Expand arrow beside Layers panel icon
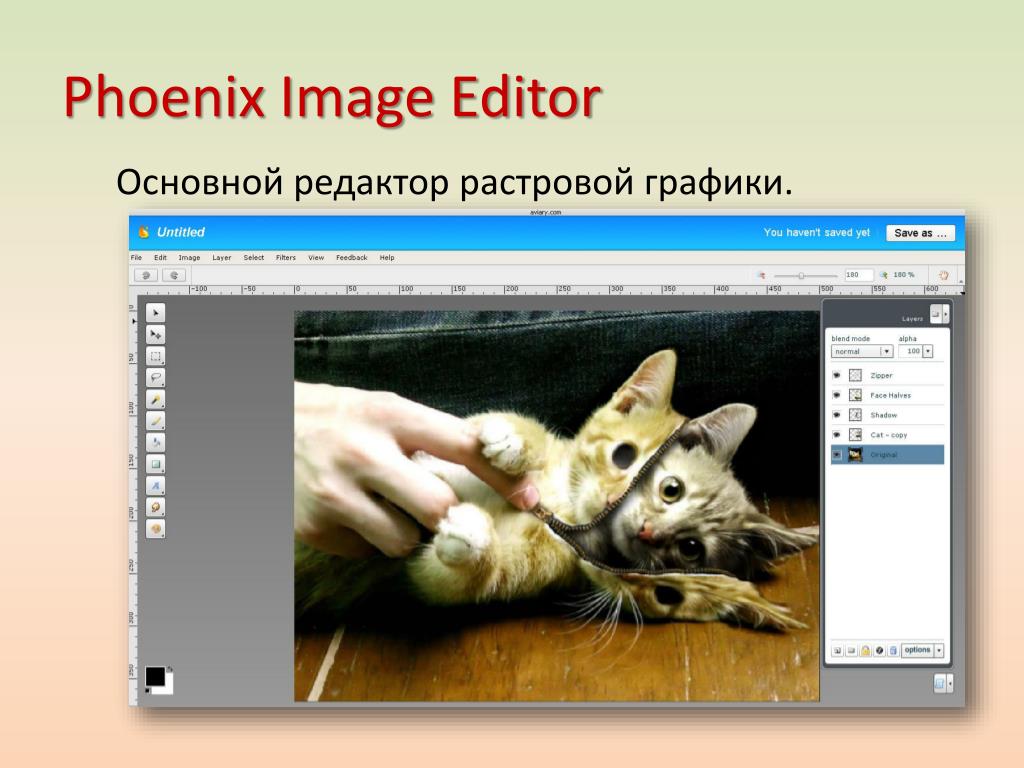Image resolution: width=1024 pixels, height=768 pixels. 946,315
